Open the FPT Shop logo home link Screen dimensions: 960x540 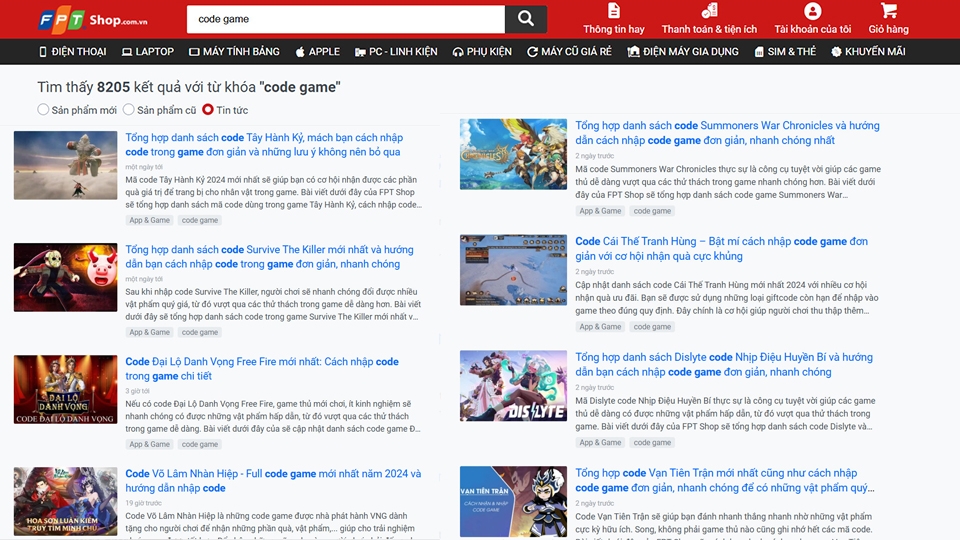[x=93, y=20]
